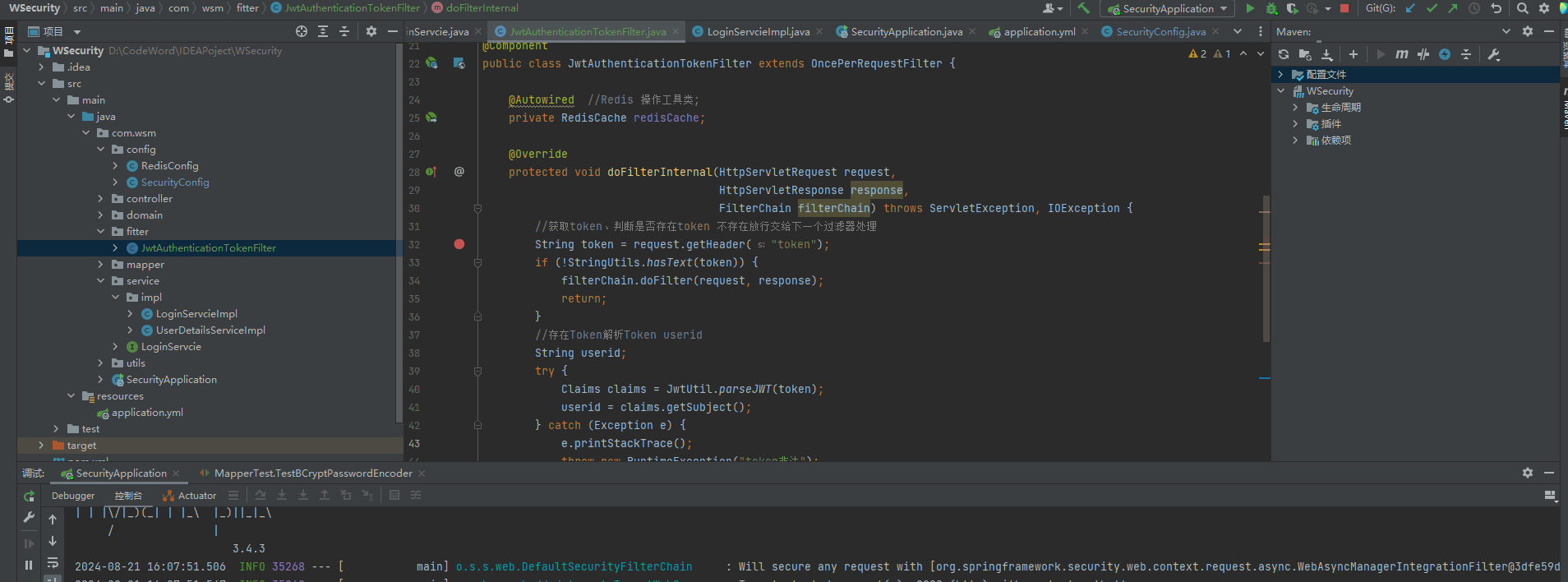
Task: Execute Maven goal using m icon
Action: tap(1401, 54)
